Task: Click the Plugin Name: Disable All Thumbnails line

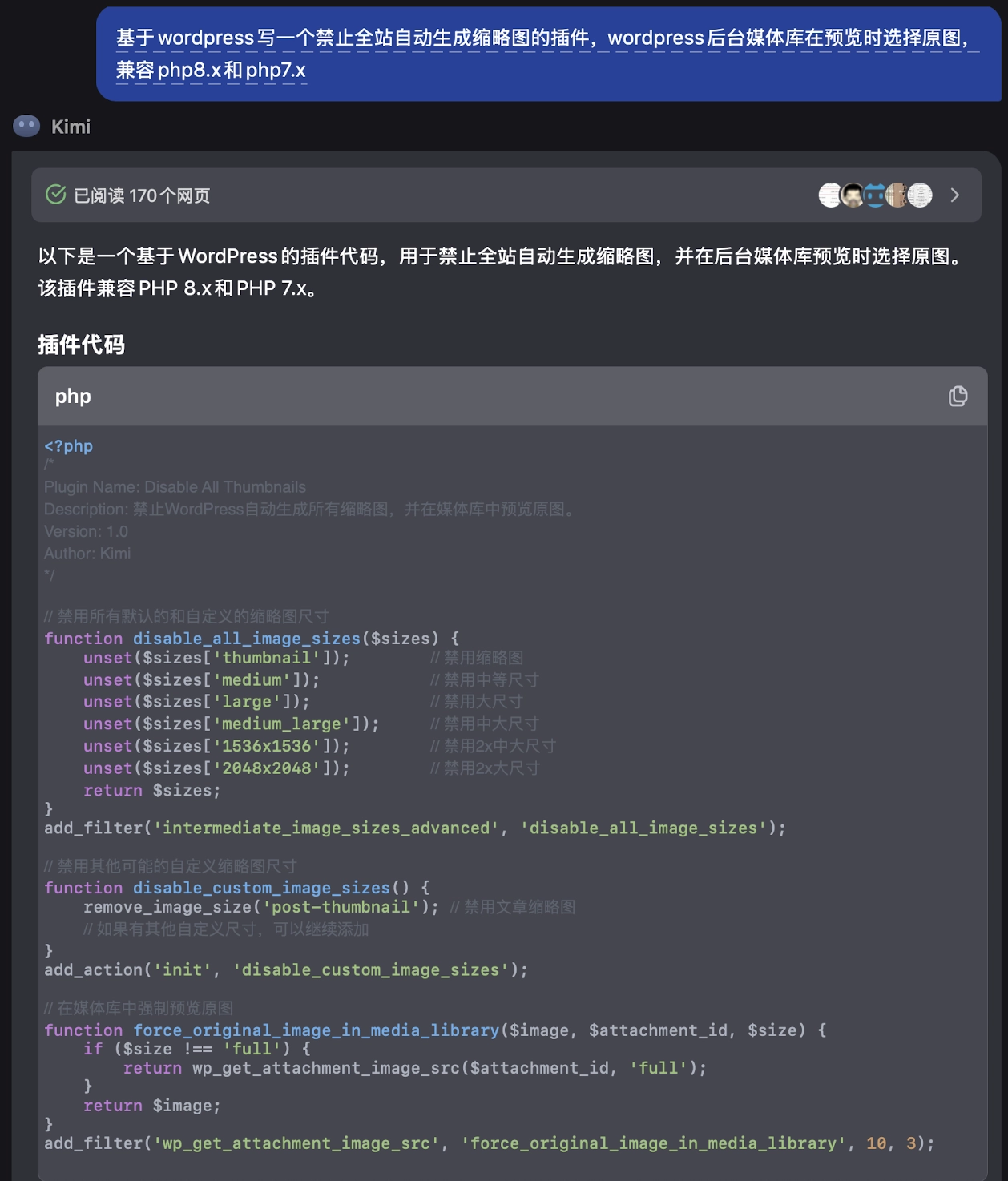Action: [x=175, y=487]
